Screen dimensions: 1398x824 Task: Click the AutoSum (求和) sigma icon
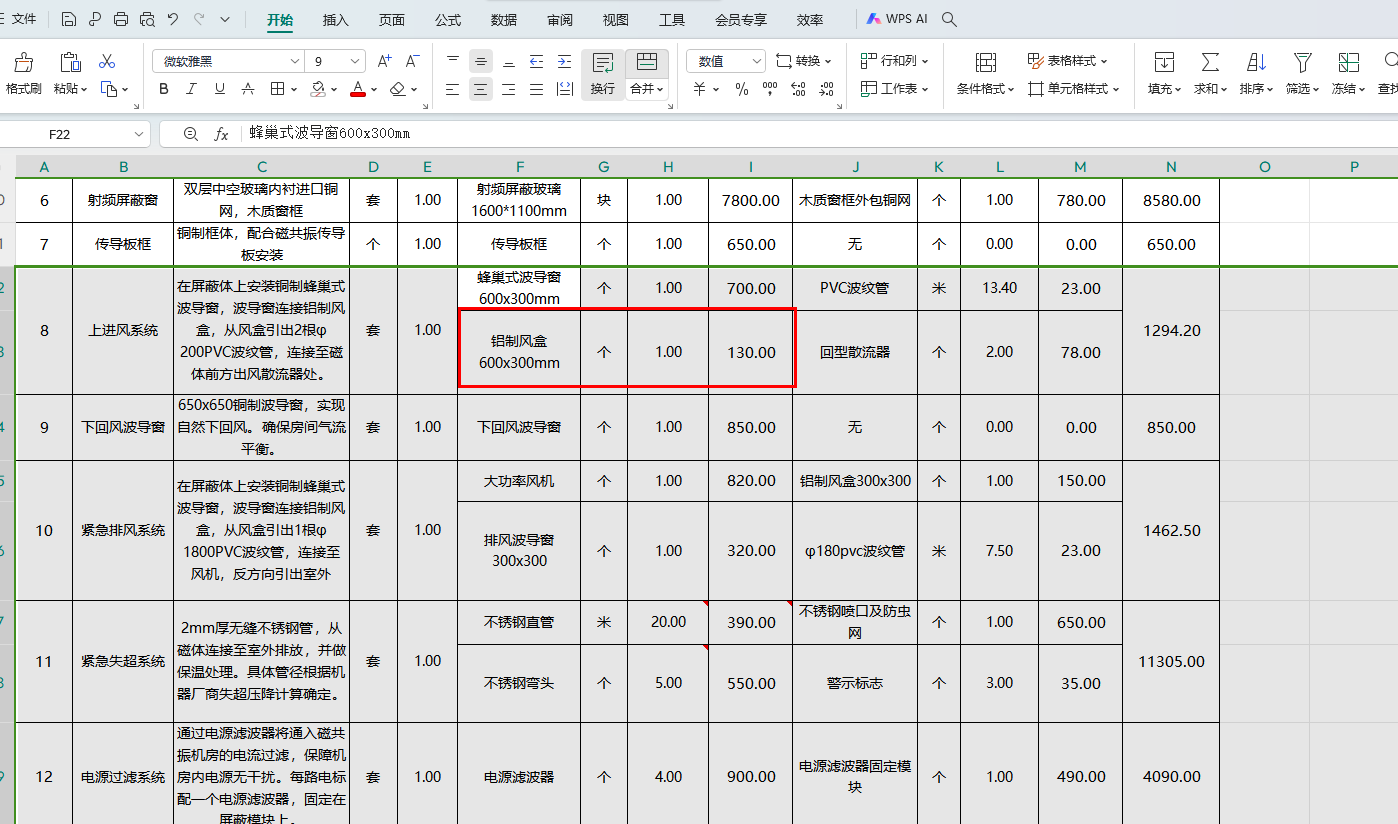pyautogui.click(x=1210, y=62)
